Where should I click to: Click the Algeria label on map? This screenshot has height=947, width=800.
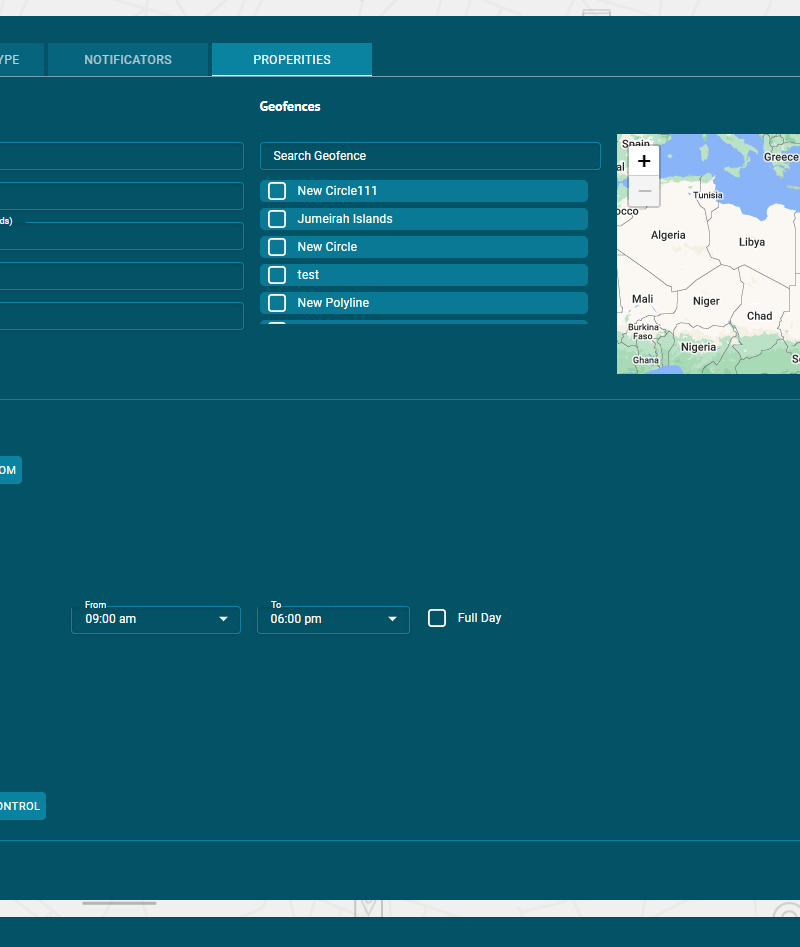(x=668, y=235)
